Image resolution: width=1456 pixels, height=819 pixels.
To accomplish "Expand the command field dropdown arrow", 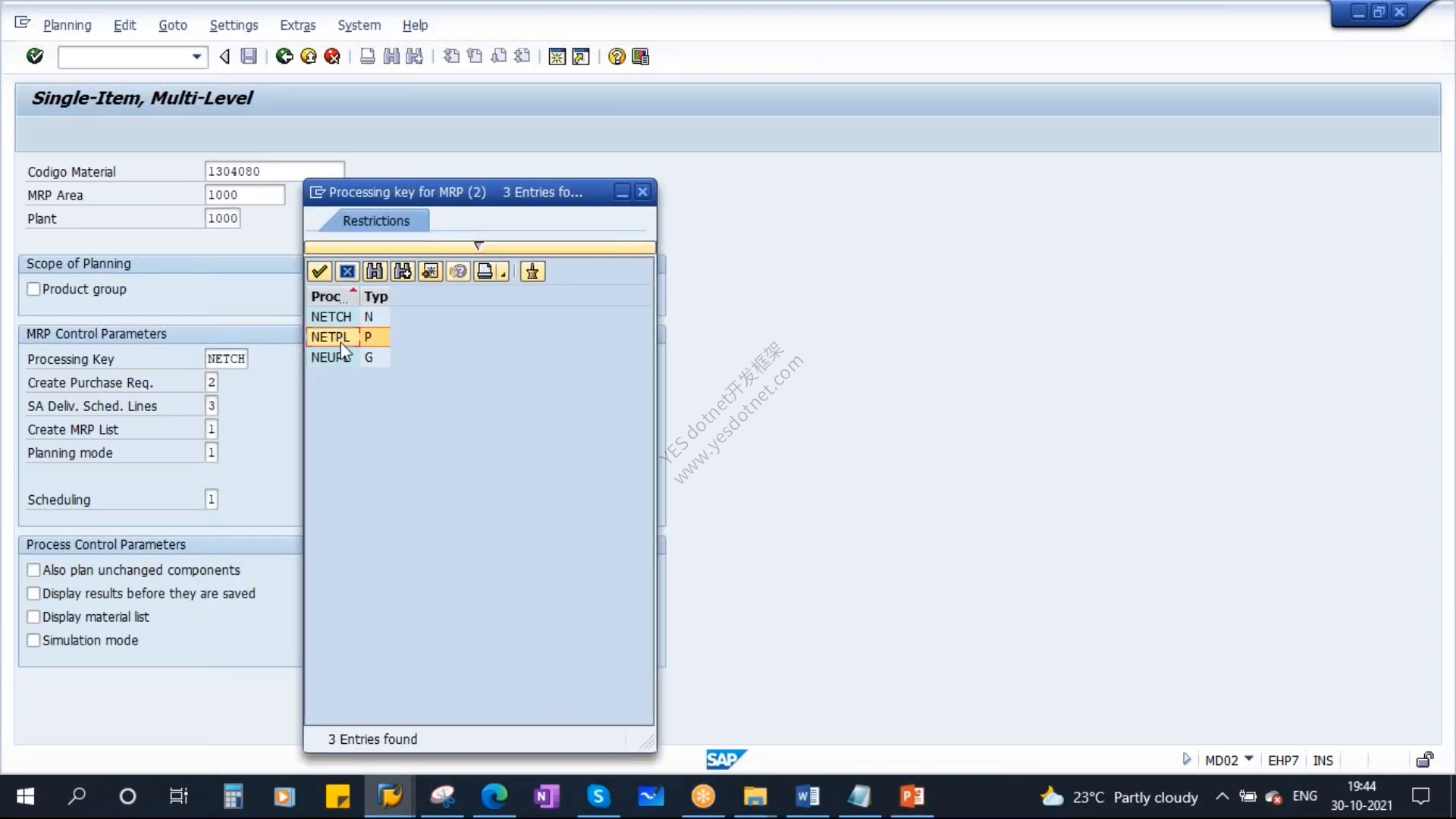I will 196,57.
